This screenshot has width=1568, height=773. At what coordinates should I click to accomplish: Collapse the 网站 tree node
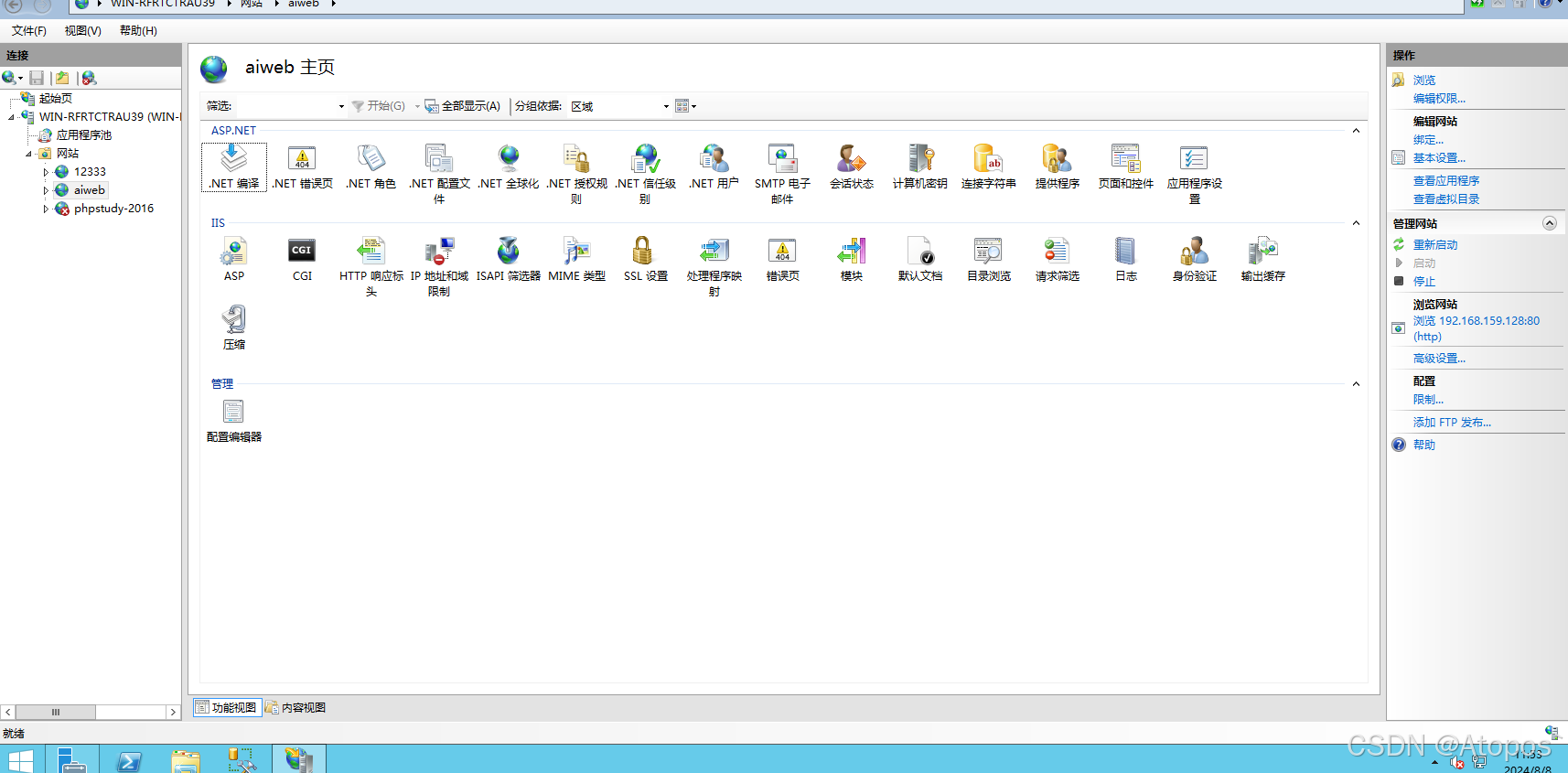pyautogui.click(x=28, y=154)
